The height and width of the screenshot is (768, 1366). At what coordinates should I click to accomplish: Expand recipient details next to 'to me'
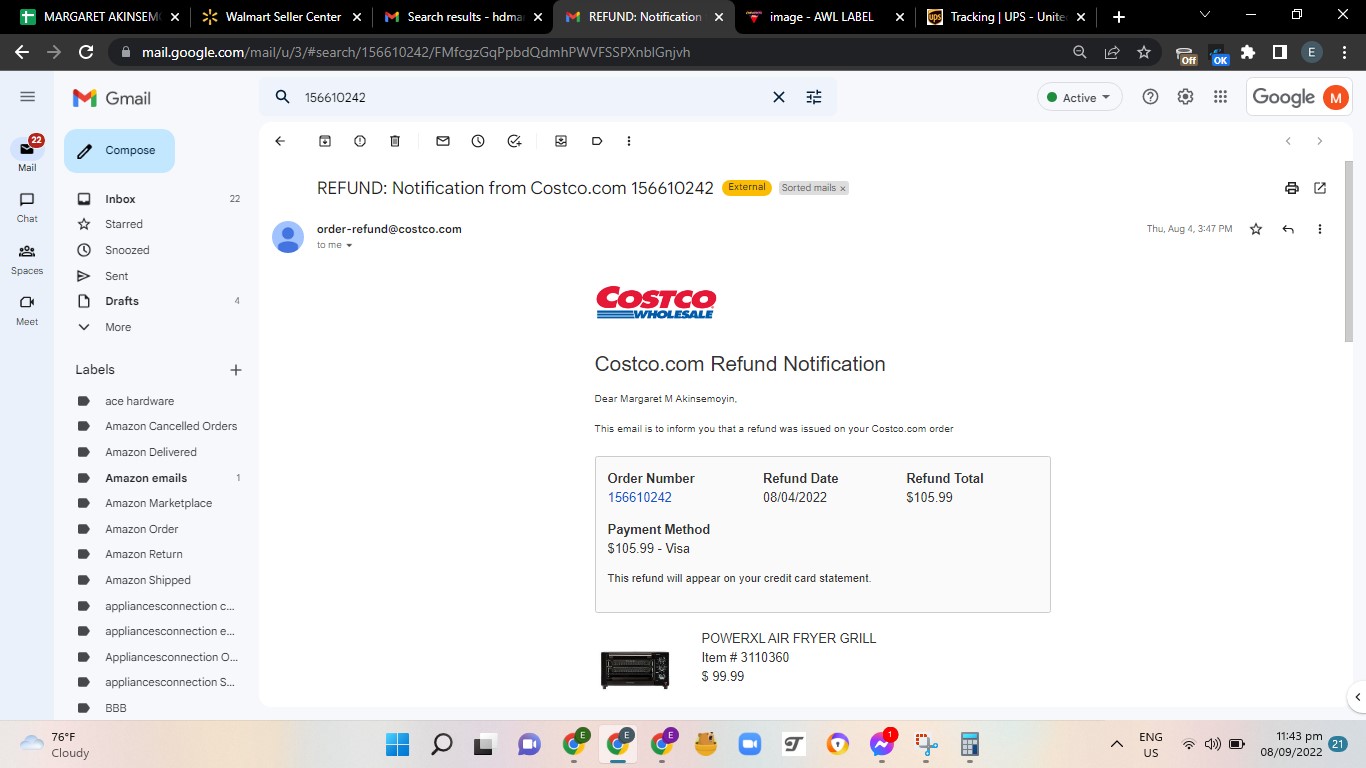(x=349, y=245)
